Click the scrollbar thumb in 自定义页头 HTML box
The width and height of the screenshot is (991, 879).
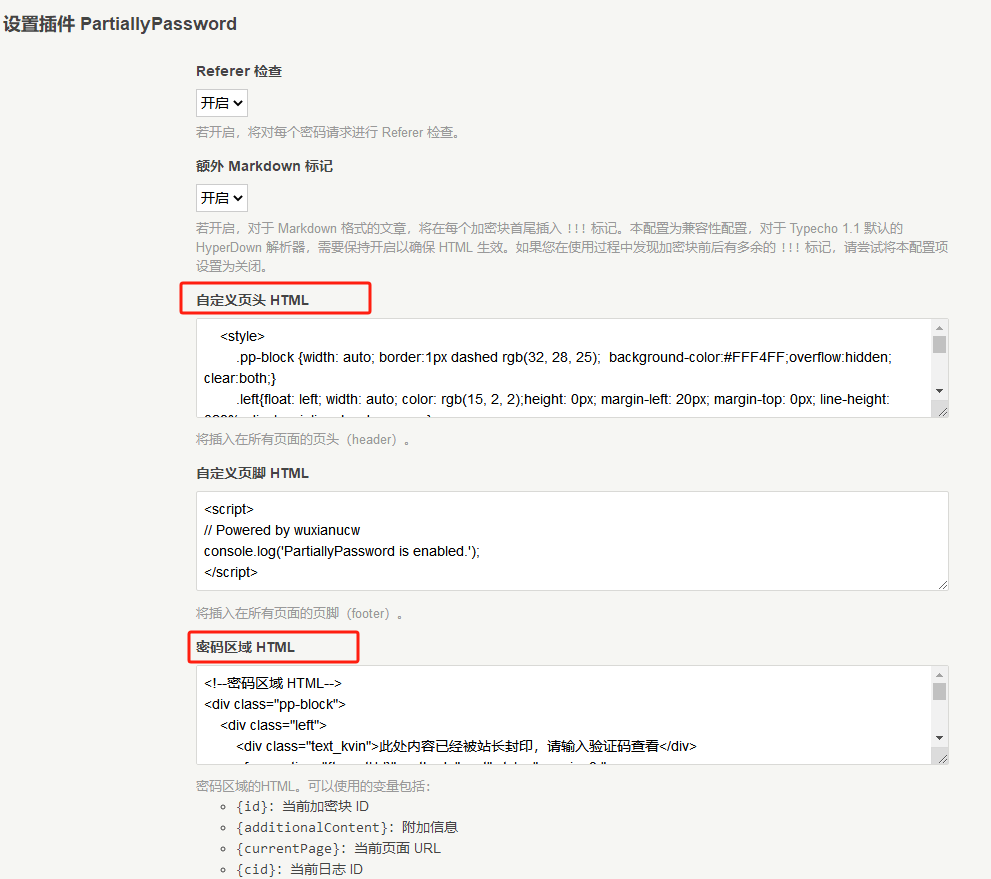coord(939,345)
